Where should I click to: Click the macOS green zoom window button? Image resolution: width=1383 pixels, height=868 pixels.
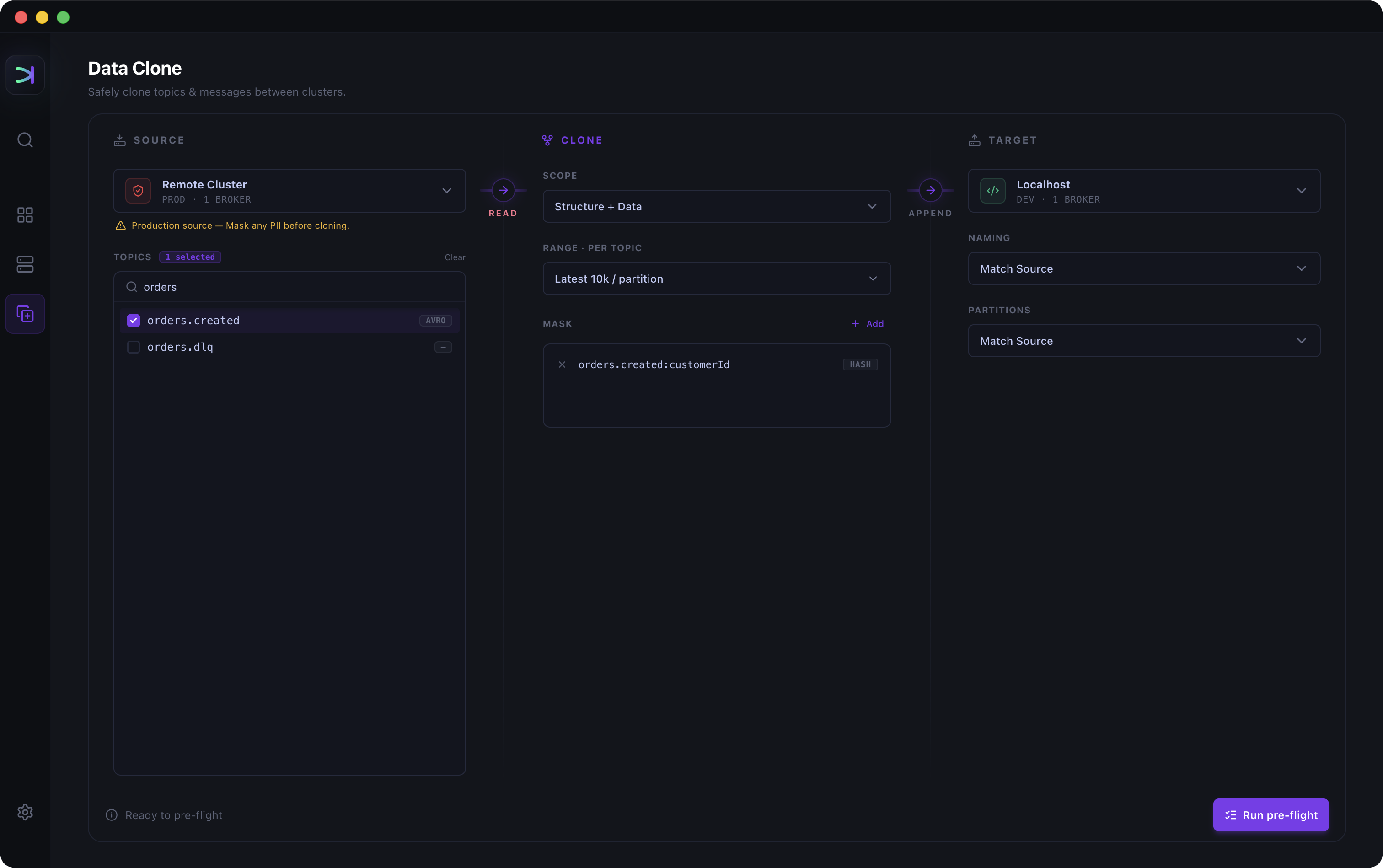[63, 17]
